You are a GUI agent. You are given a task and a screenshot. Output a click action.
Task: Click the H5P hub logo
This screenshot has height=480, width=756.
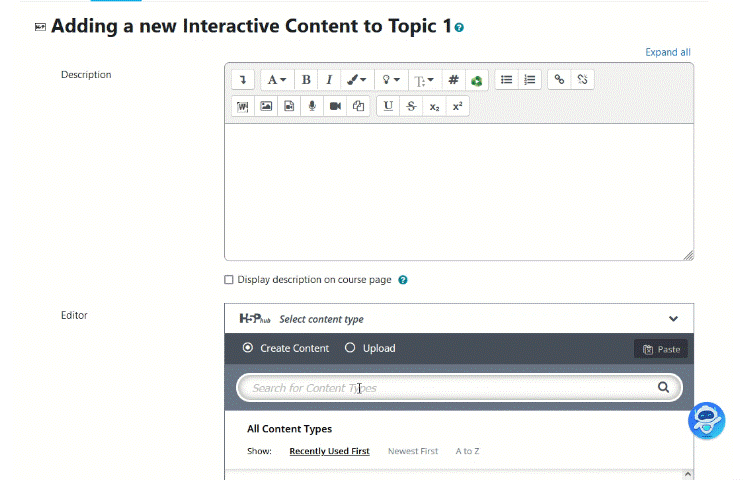pos(255,319)
